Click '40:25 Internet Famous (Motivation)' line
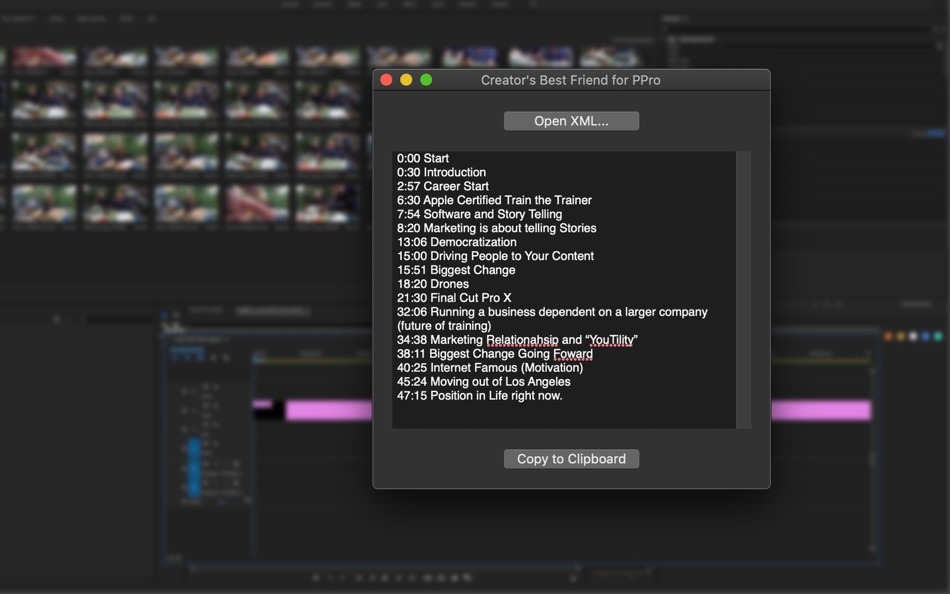 (490, 367)
